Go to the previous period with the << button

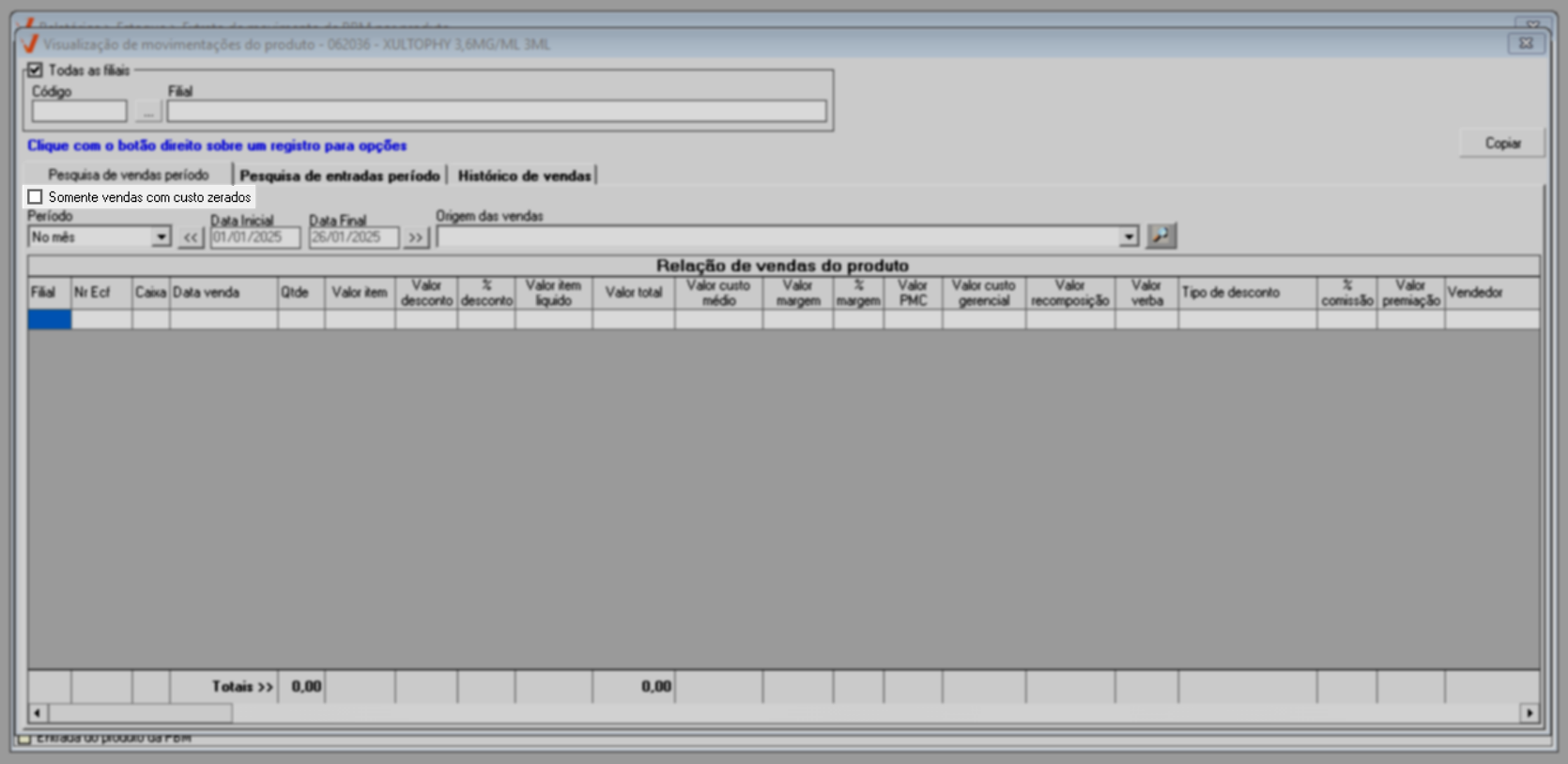tap(191, 237)
